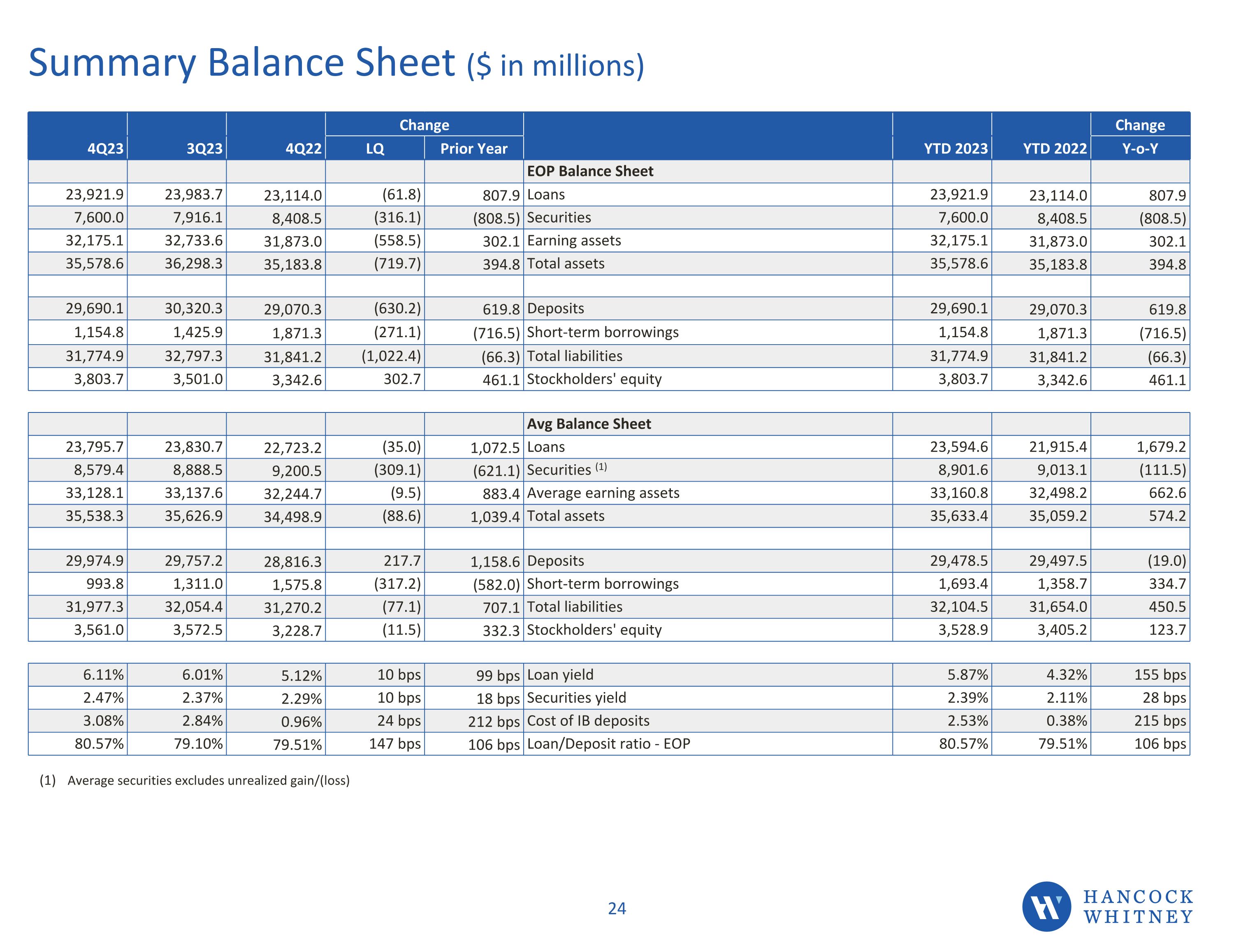The height and width of the screenshot is (952, 1234).
Task: Click the YTD 2022 column header
Action: coord(1054,148)
